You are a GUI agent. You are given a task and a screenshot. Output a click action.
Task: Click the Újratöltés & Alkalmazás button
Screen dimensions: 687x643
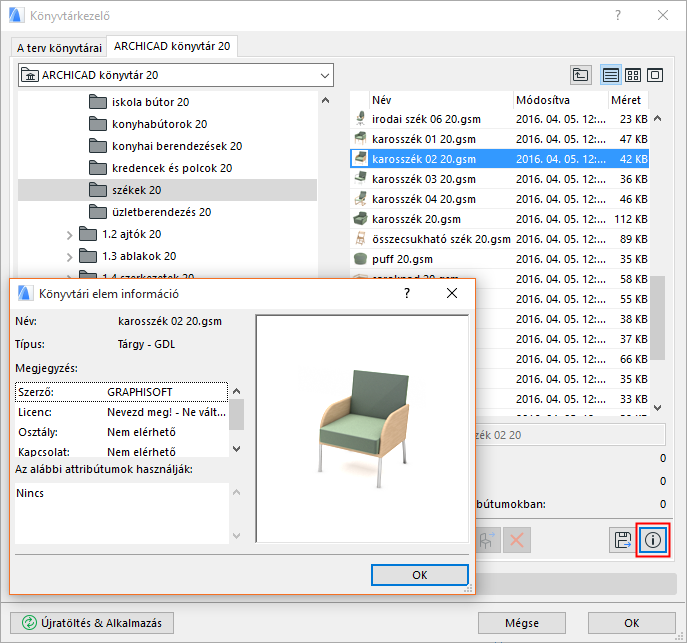click(92, 623)
